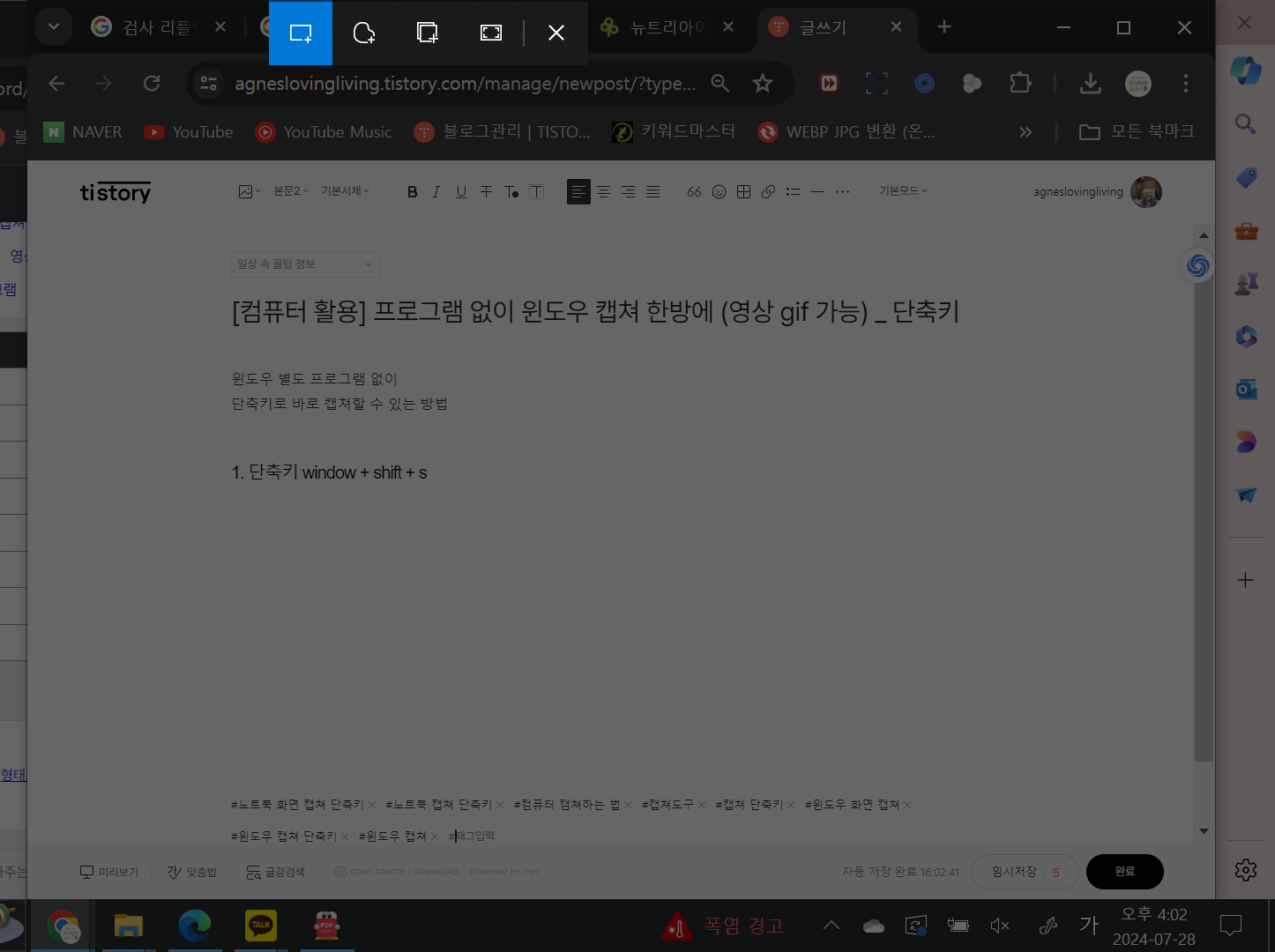This screenshot has height=952, width=1275.
Task: Insert a table using the grid icon
Action: pyautogui.click(x=743, y=191)
